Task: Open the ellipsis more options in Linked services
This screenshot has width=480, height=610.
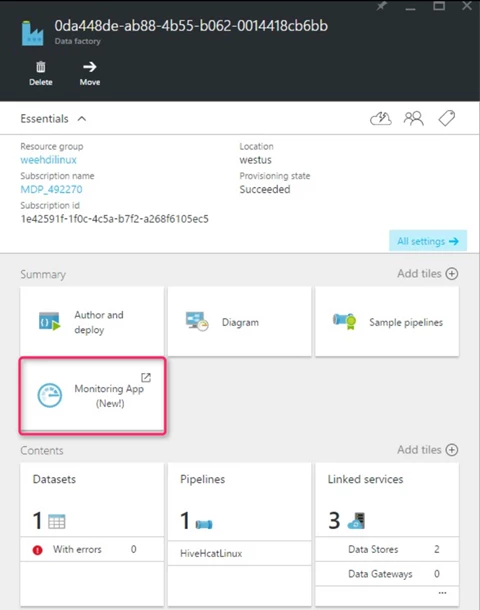Action: 443,593
